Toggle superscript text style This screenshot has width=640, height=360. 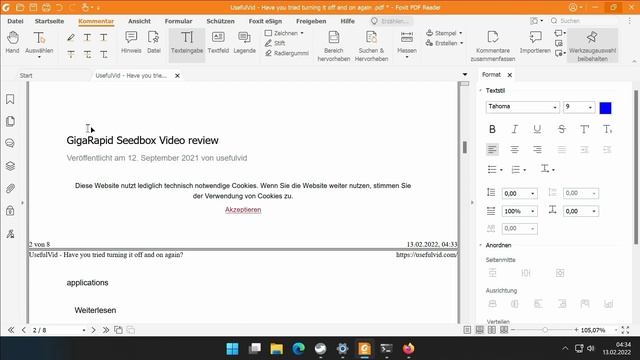[584, 129]
